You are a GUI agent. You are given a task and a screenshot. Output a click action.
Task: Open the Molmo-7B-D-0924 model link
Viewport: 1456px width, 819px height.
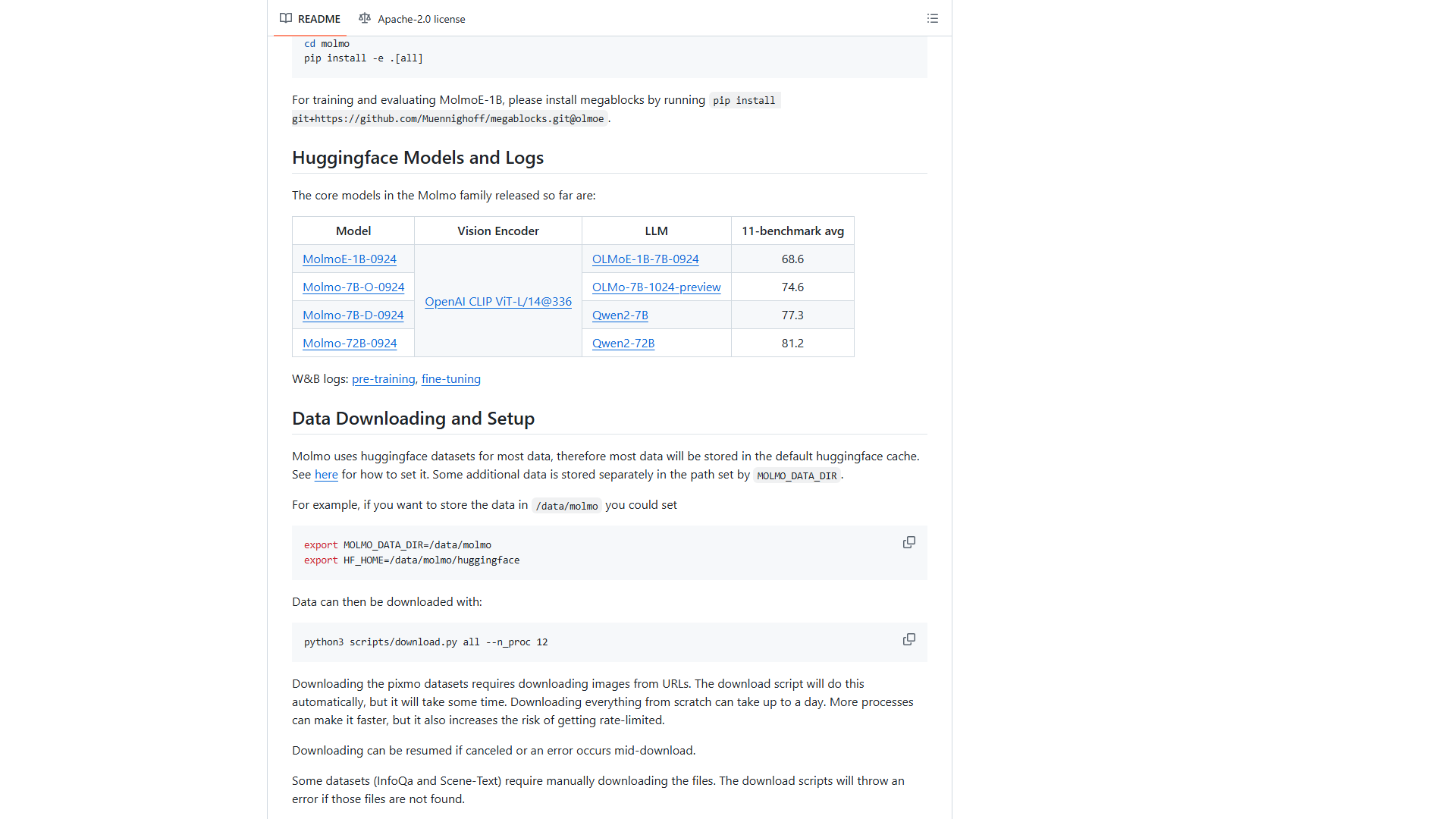coord(353,315)
